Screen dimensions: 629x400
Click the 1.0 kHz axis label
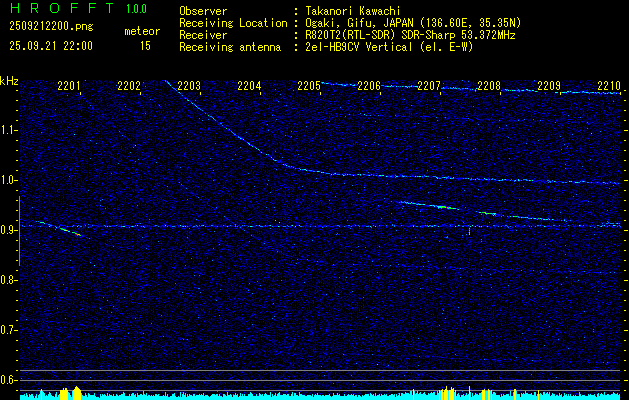9,181
